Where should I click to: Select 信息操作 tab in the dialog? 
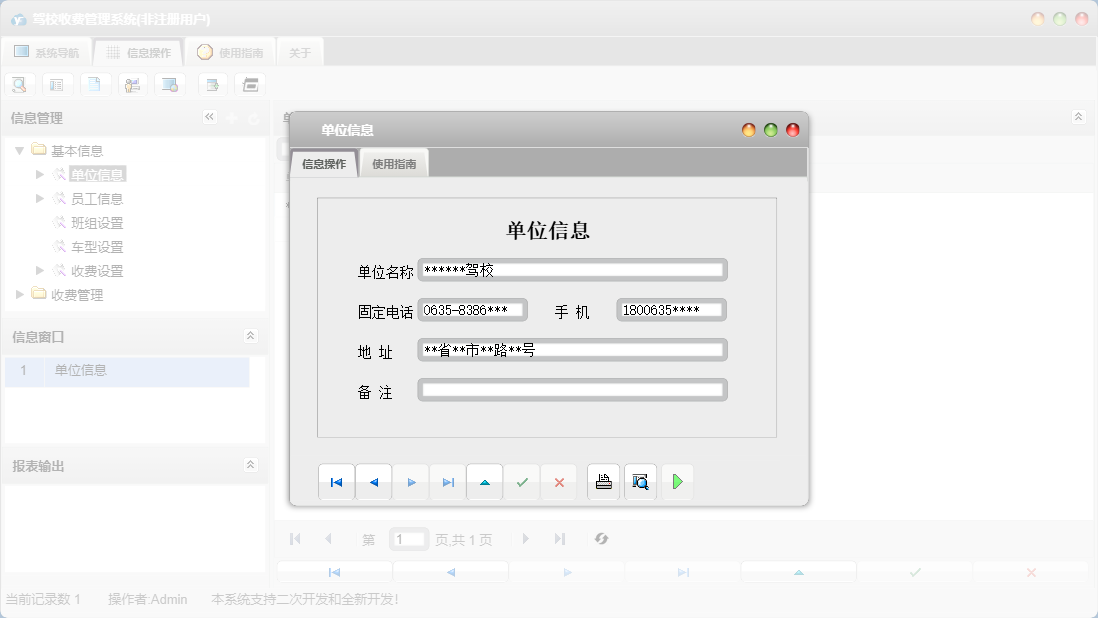[x=324, y=164]
